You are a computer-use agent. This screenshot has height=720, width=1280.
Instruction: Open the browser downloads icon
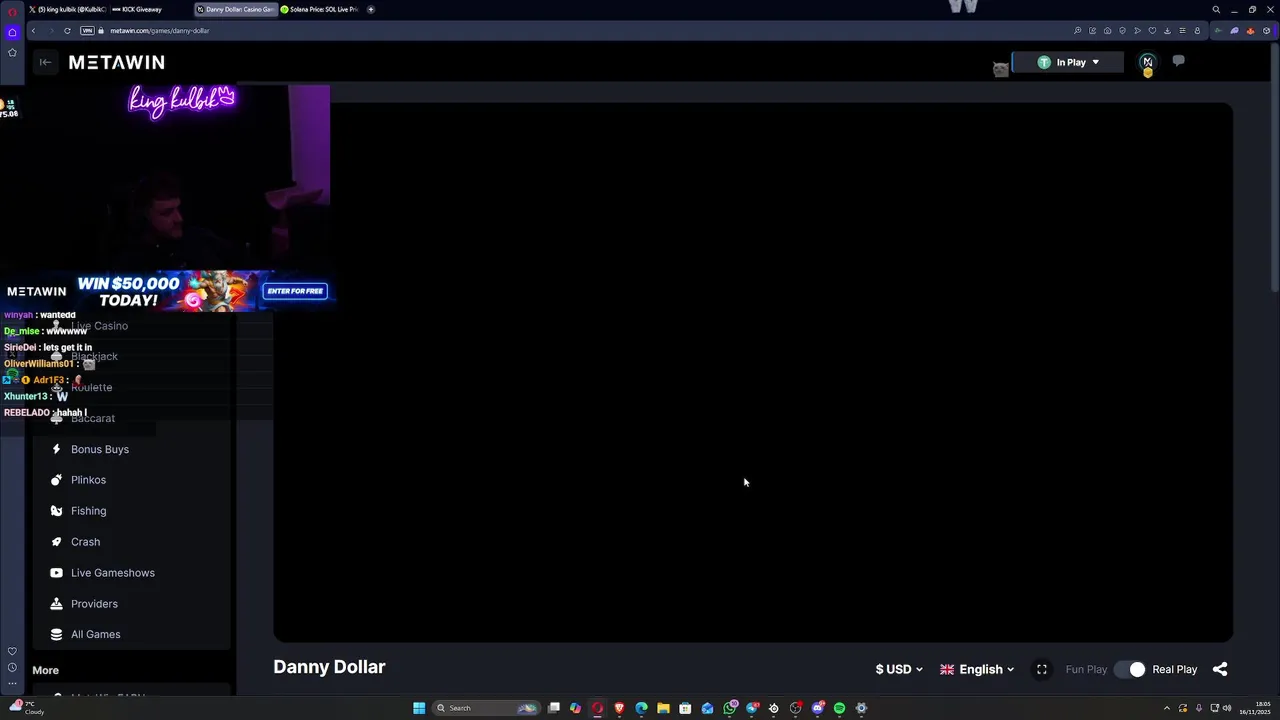coord(1167,31)
